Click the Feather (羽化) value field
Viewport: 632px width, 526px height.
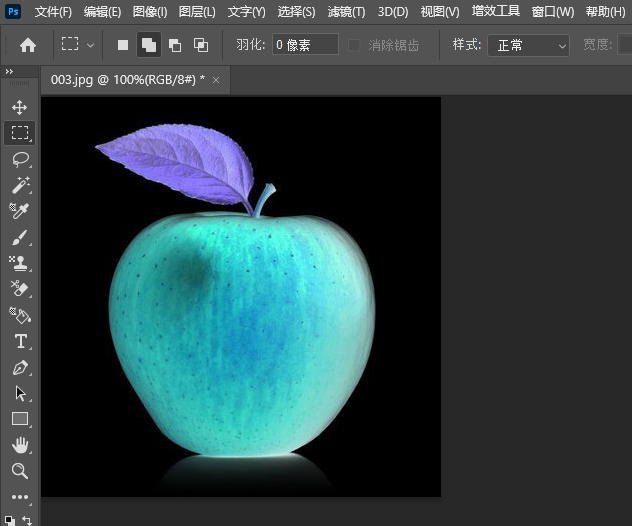pyautogui.click(x=305, y=44)
